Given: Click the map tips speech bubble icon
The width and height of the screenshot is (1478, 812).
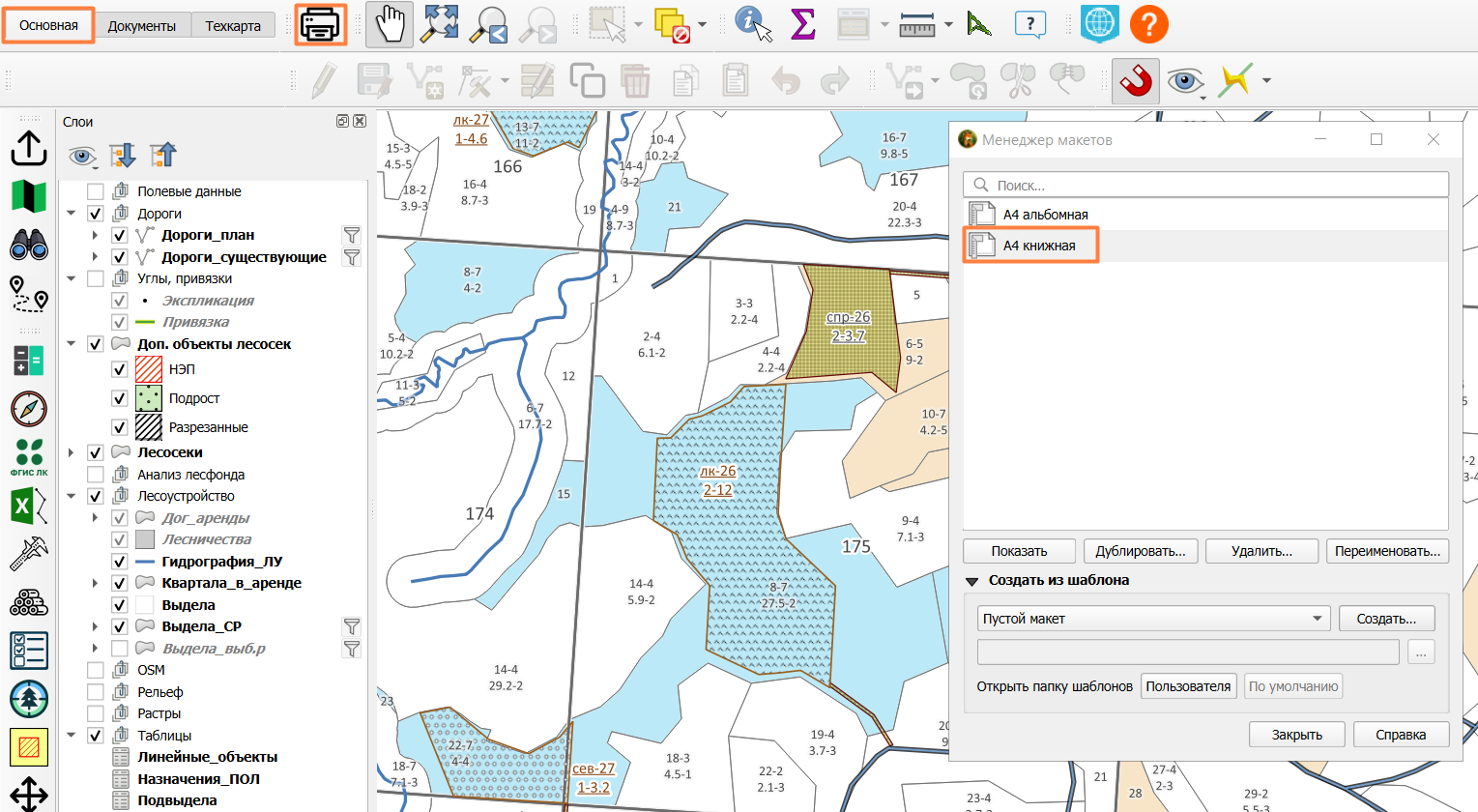Looking at the screenshot, I should 1030,25.
